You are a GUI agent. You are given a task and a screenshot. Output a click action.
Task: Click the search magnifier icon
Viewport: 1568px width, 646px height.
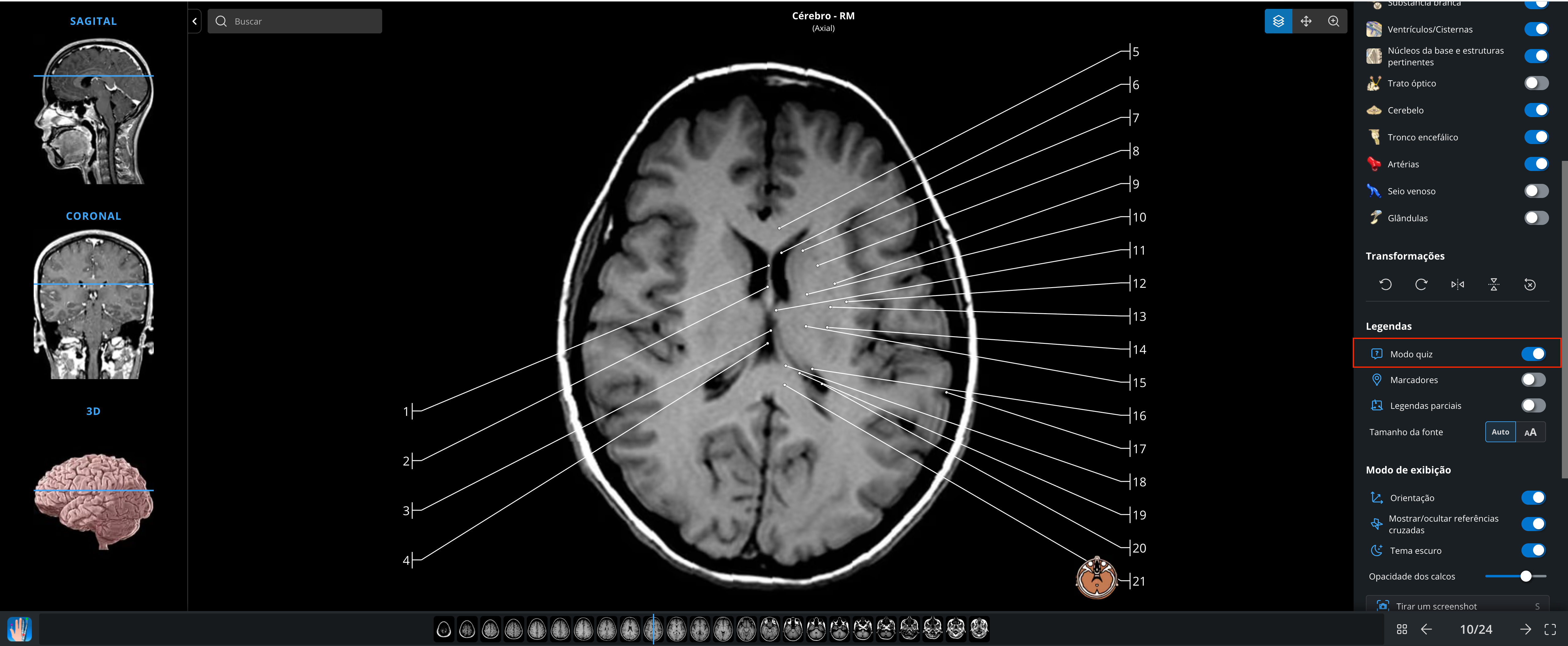click(x=221, y=21)
